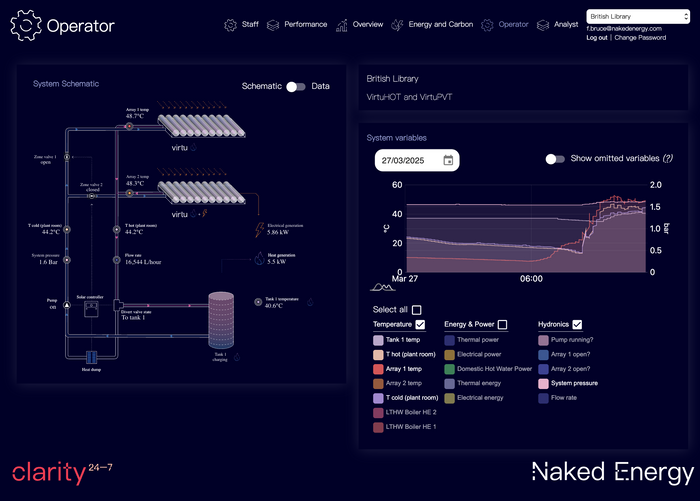Select T cold (plant room) variable label

tap(412, 398)
